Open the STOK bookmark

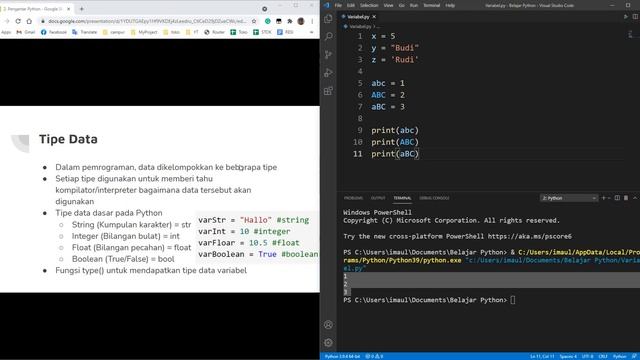[x=262, y=32]
